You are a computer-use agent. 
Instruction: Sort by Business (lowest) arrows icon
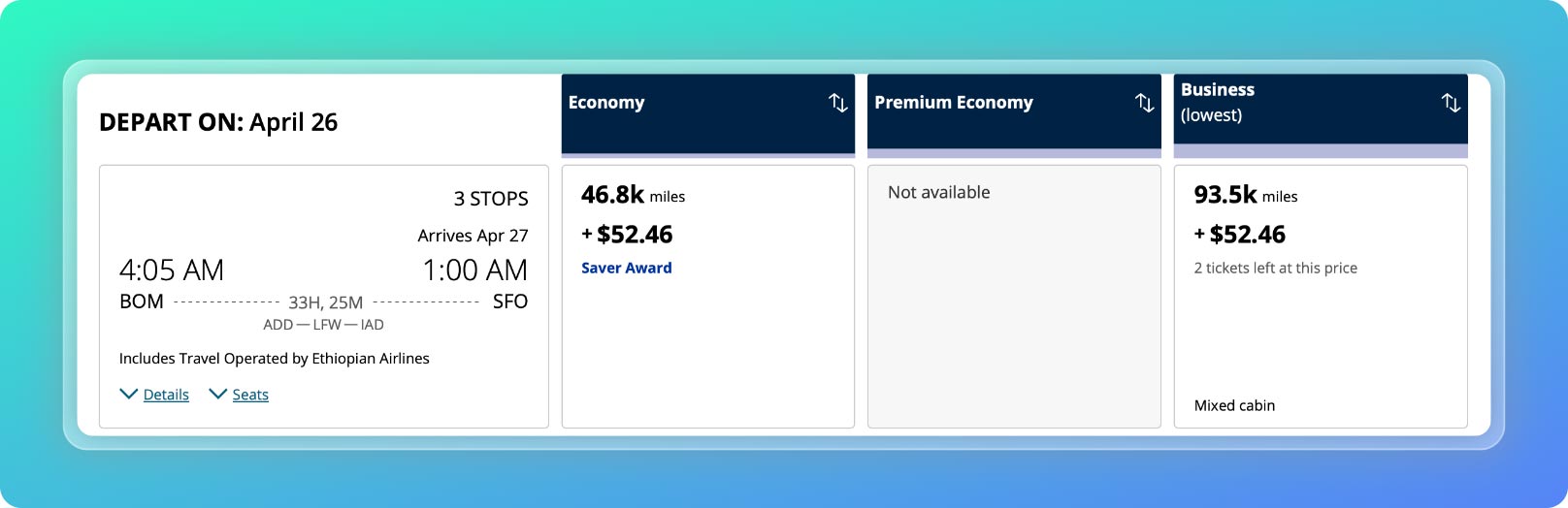click(1451, 103)
